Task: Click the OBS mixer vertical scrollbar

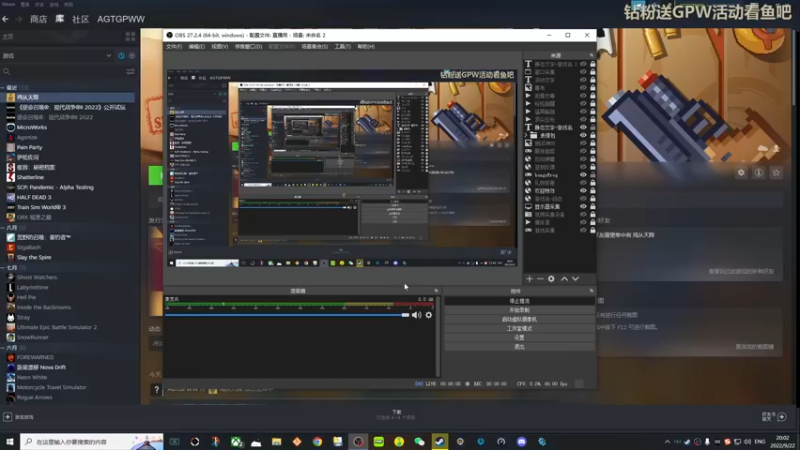Action: [438, 336]
